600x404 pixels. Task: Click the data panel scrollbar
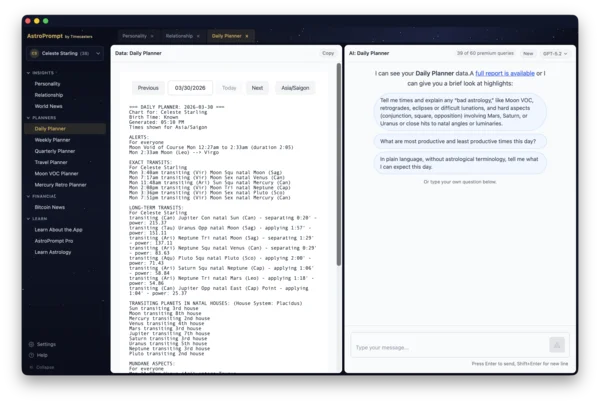tap(339, 165)
